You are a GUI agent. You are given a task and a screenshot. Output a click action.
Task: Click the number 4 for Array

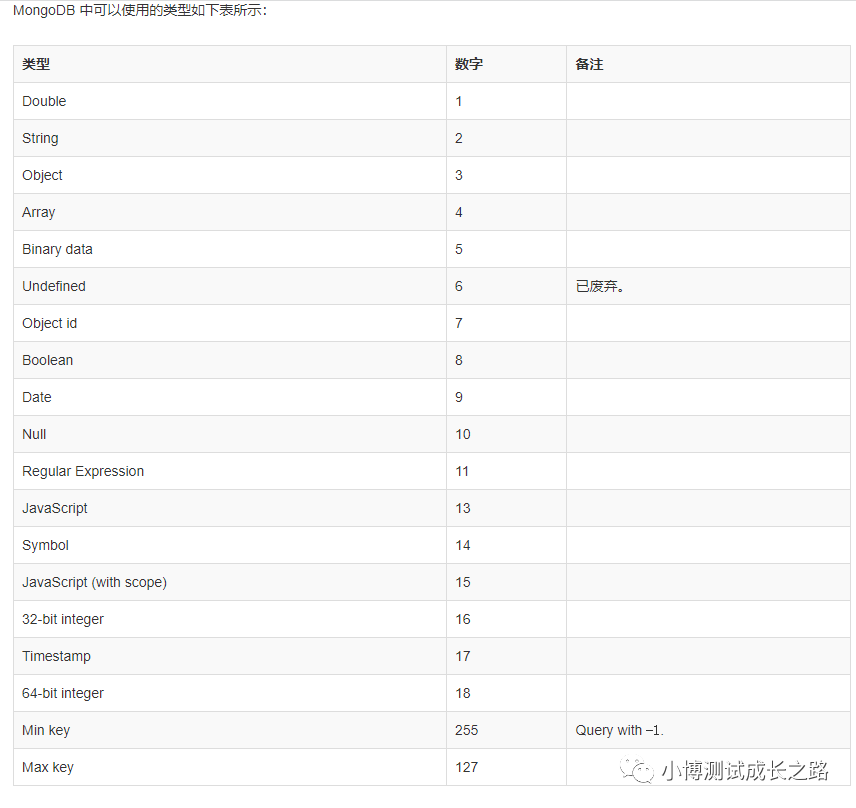(x=459, y=212)
